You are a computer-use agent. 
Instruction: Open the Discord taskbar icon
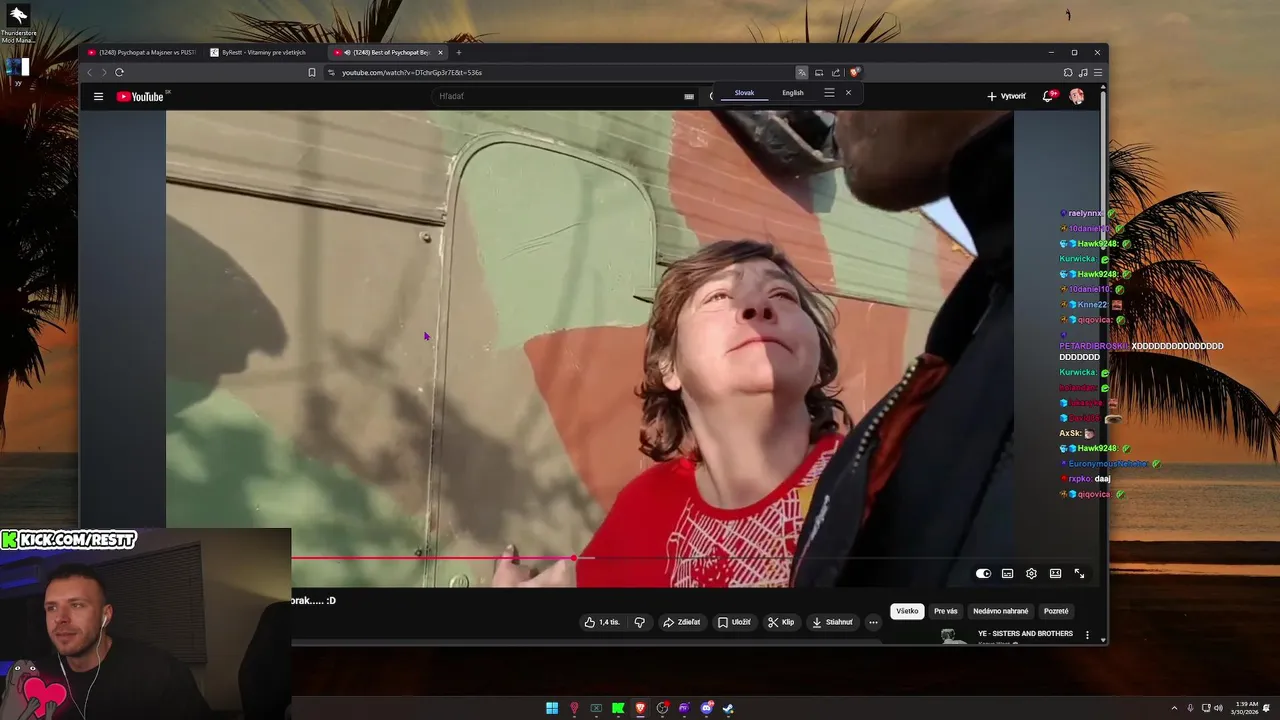[706, 708]
